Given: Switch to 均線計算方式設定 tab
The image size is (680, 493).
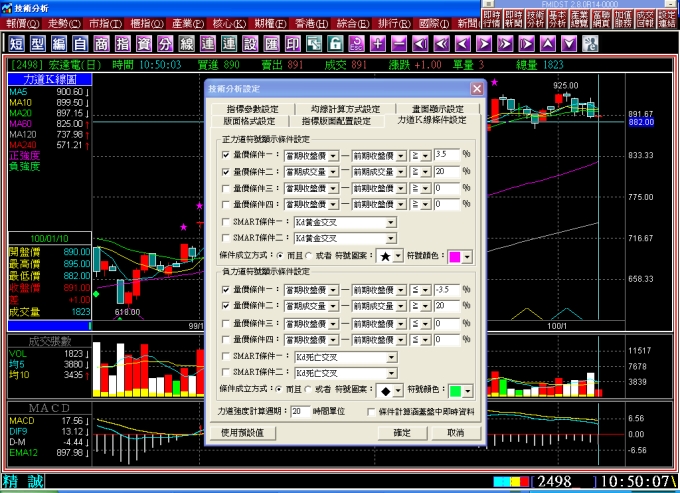Looking at the screenshot, I should (345, 109).
